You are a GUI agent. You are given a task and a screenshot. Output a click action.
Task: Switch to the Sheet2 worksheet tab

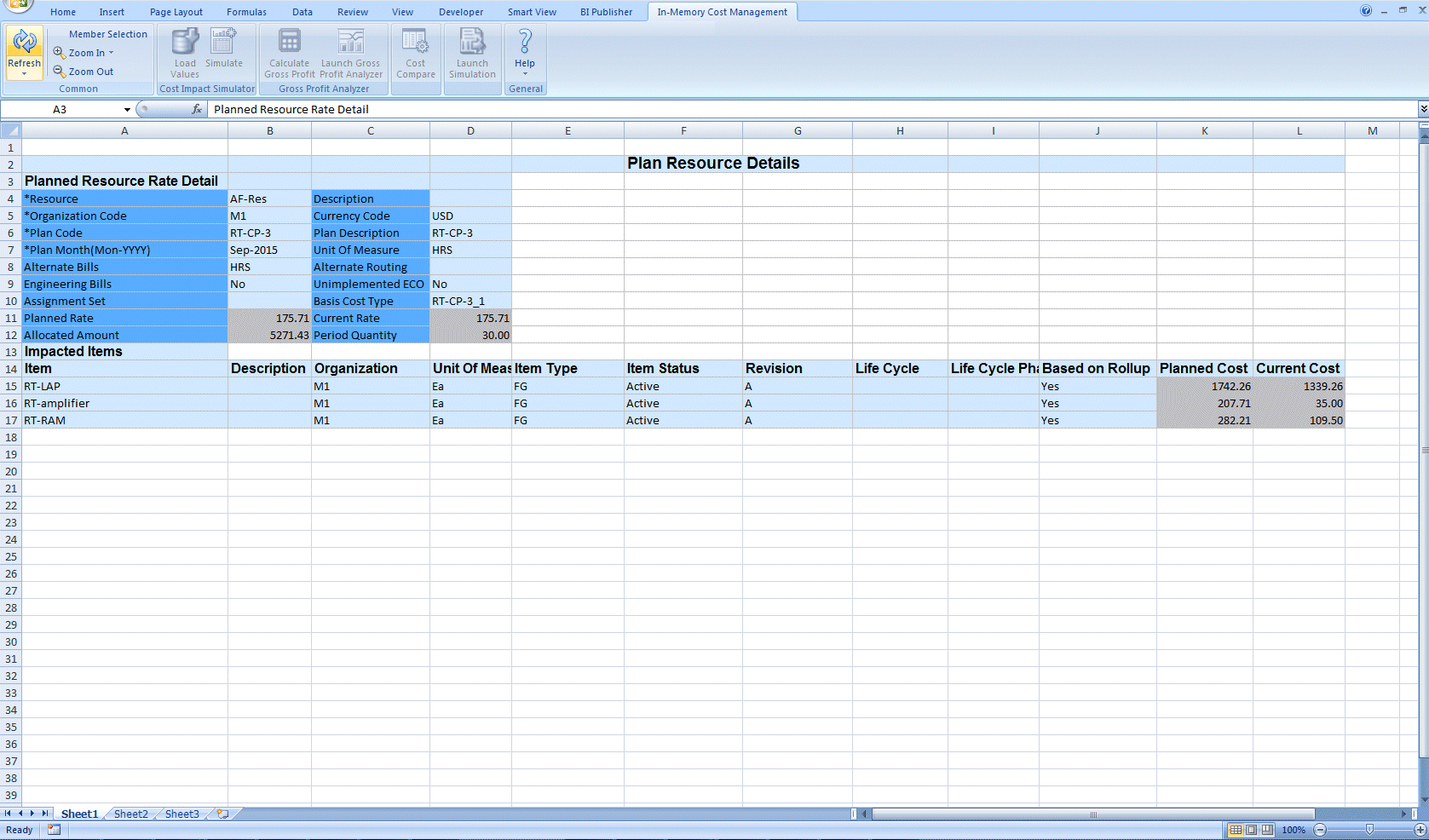(130, 814)
